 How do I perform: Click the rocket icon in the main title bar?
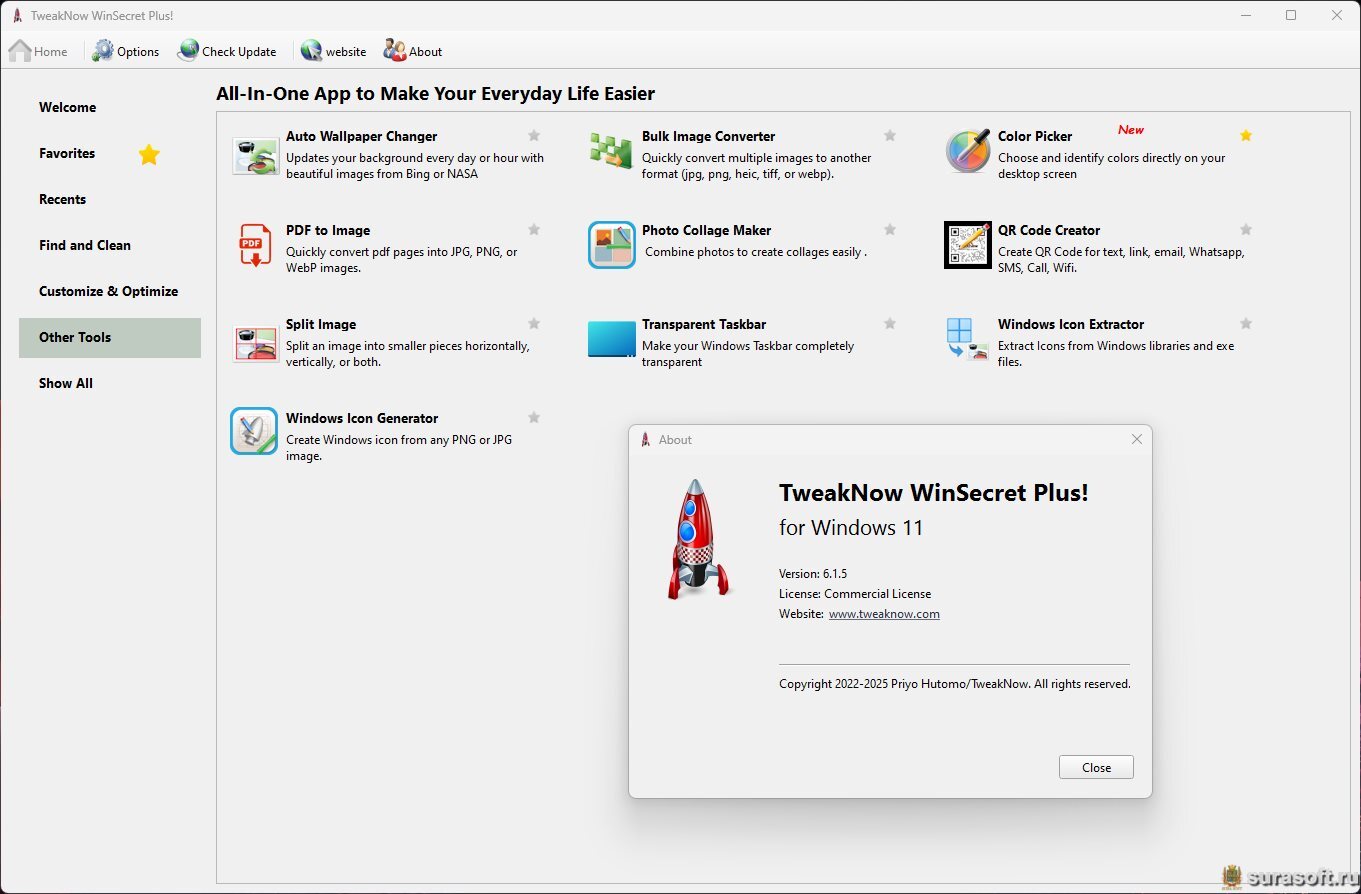pyautogui.click(x=17, y=15)
